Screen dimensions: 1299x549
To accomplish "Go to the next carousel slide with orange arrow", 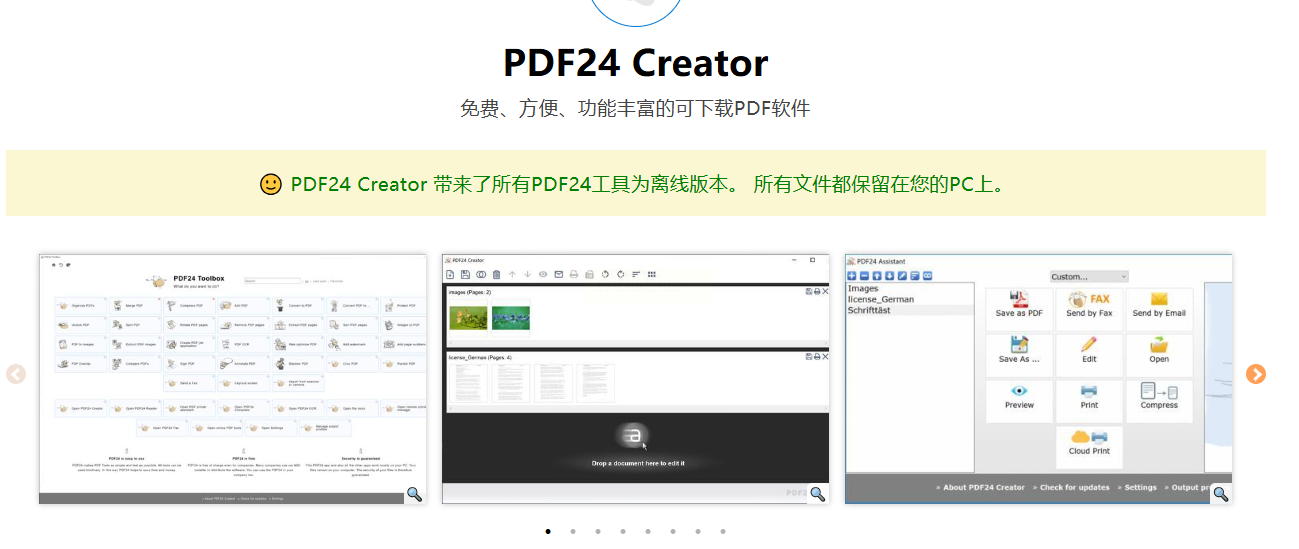I will pos(1256,374).
